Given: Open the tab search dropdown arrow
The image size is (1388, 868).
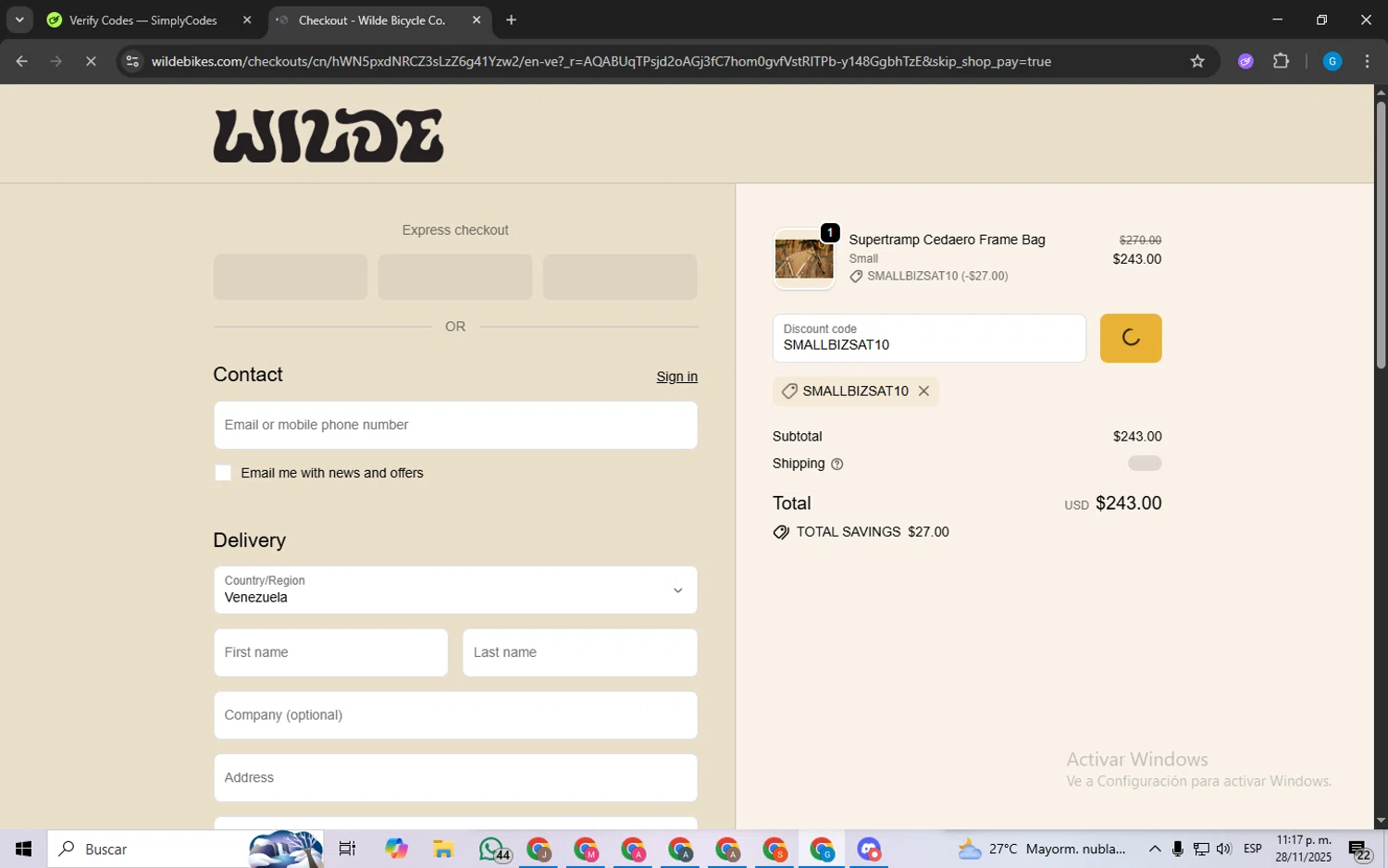Looking at the screenshot, I should [x=19, y=19].
